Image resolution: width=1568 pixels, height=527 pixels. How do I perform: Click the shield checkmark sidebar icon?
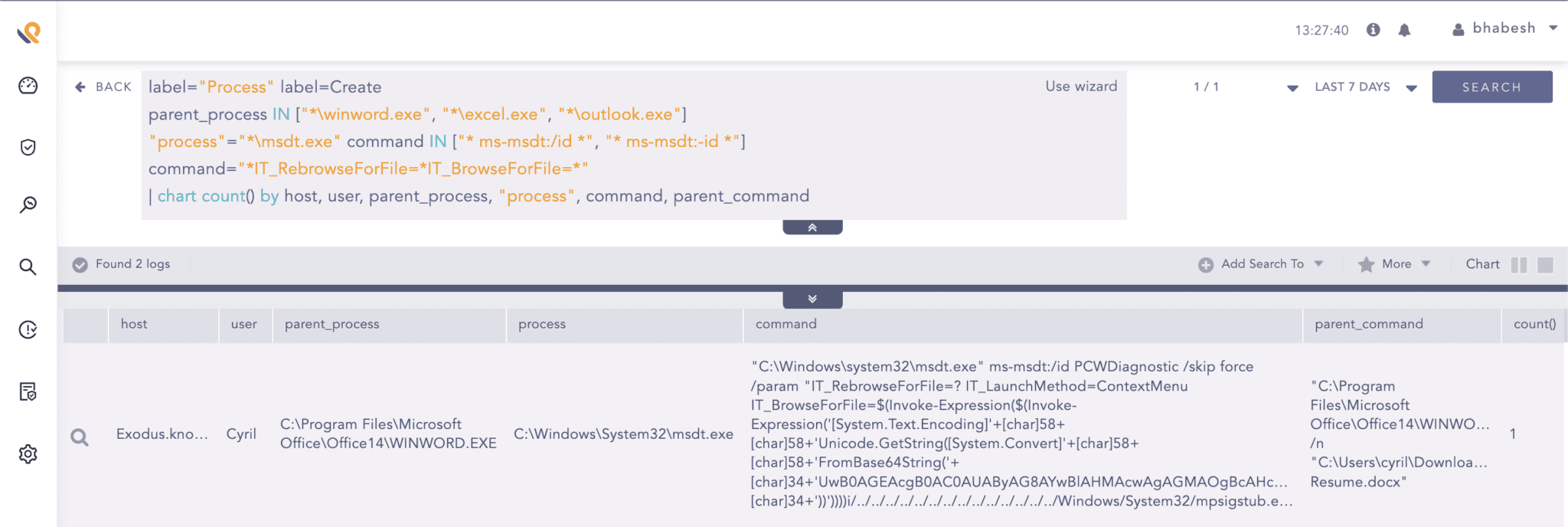[x=28, y=147]
